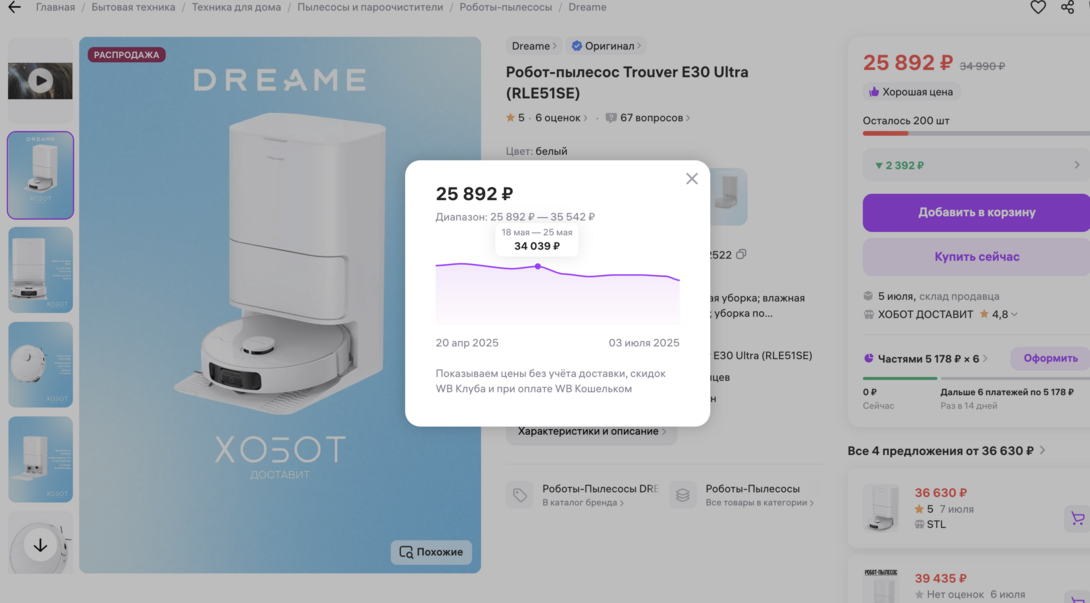
Task: Go back with the left arrow icon
Action: pos(14,7)
